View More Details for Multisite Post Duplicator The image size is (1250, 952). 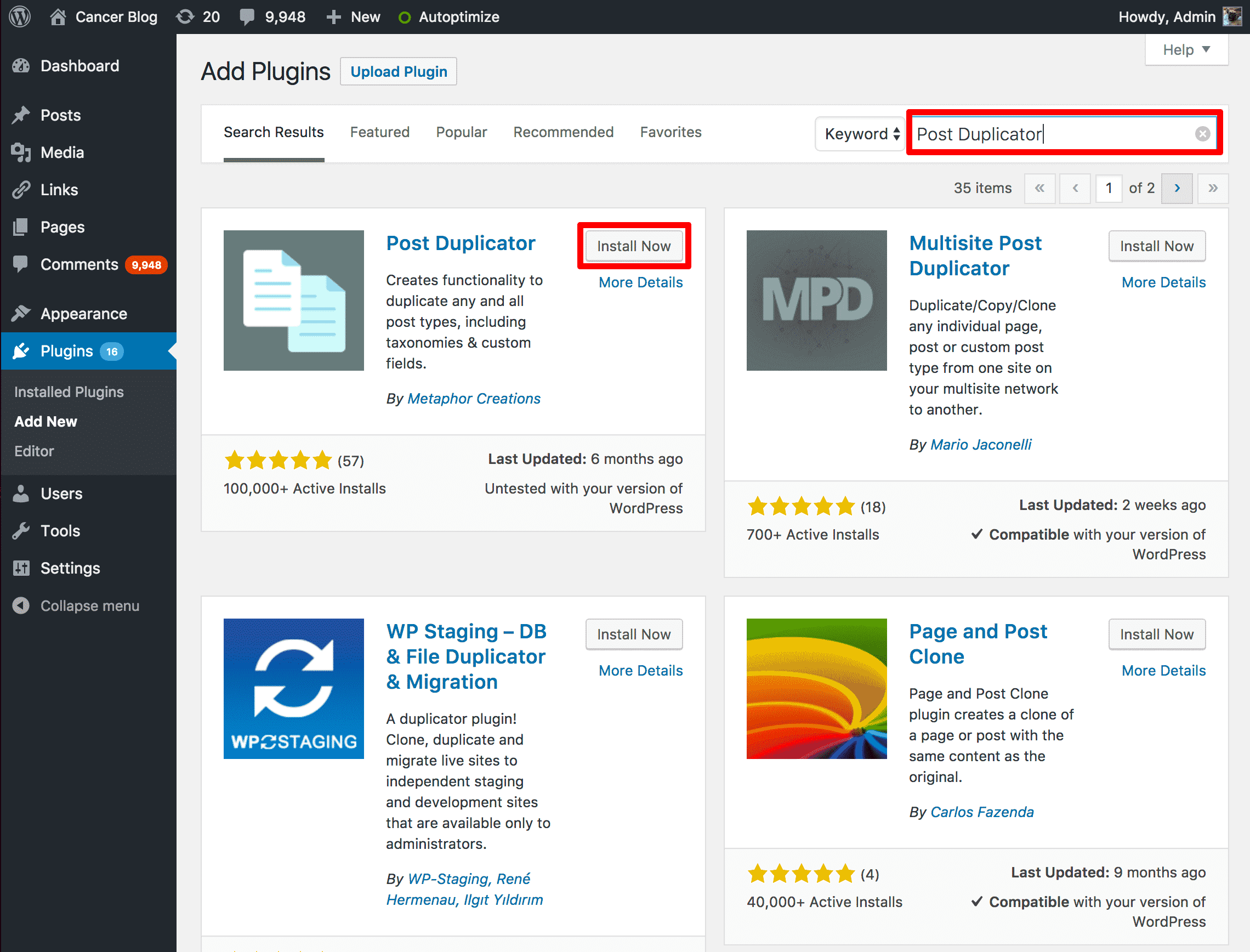point(1163,282)
